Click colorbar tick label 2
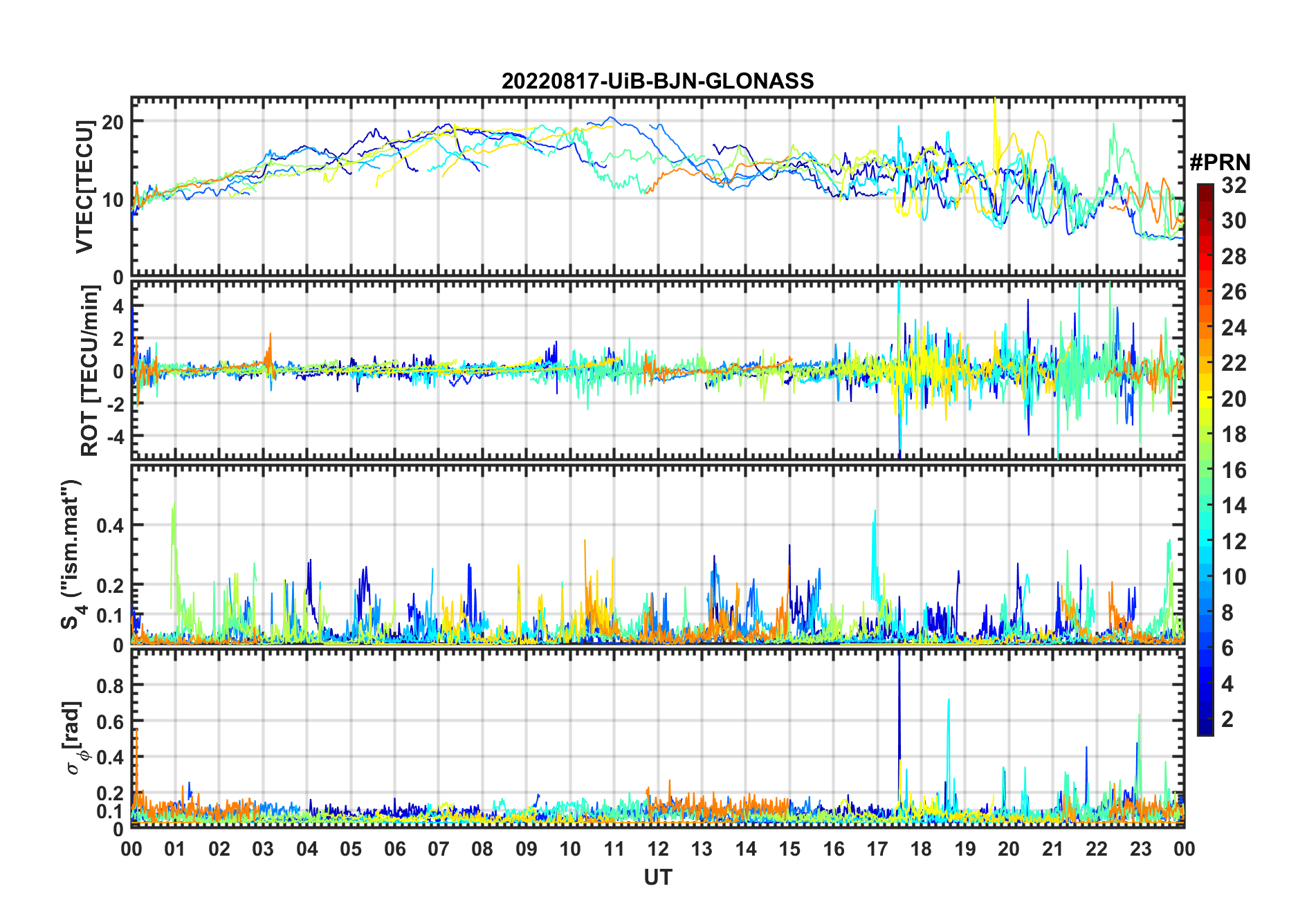 (x=1227, y=719)
